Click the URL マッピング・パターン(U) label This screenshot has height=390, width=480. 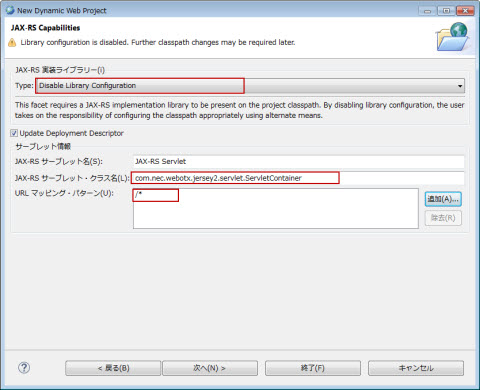click(x=64, y=193)
